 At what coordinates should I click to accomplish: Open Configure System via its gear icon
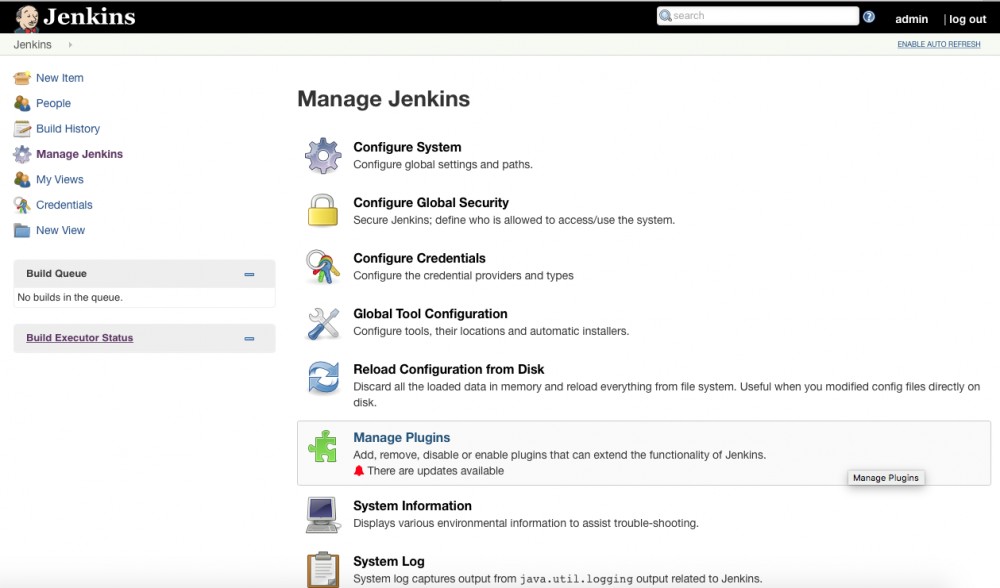[322, 154]
